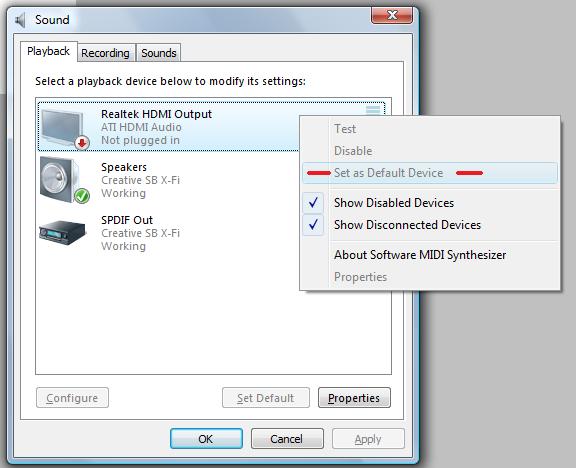This screenshot has width=576, height=468.
Task: Choose Properties in the context menu
Action: tap(430, 277)
